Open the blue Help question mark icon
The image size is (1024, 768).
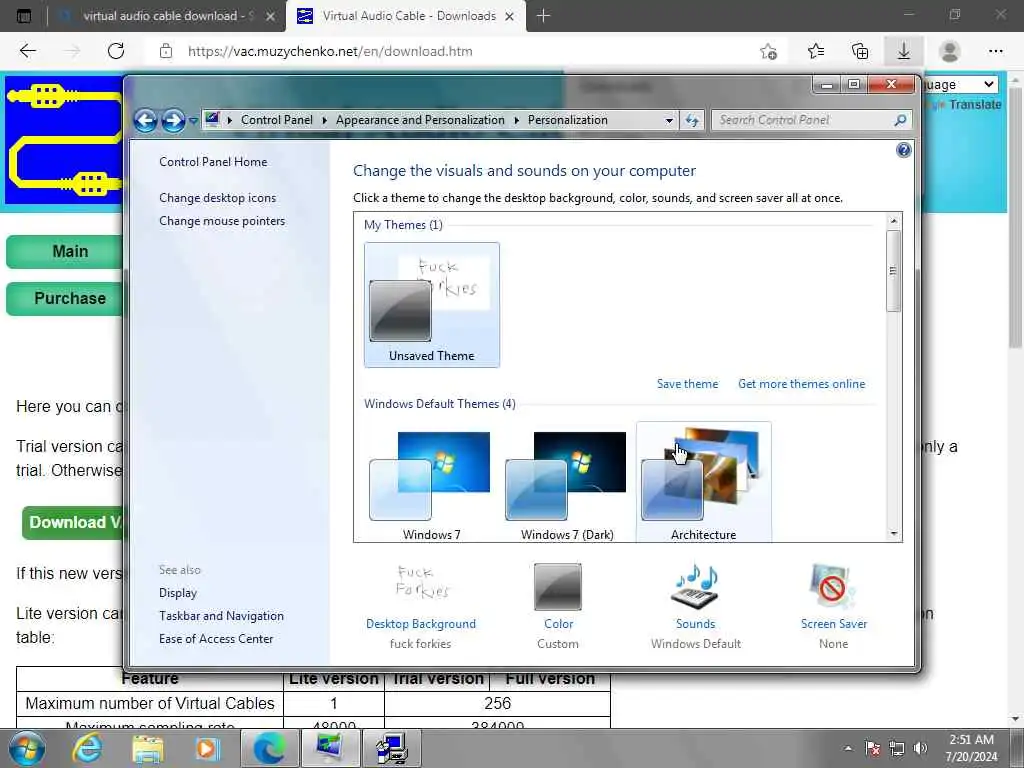[903, 151]
